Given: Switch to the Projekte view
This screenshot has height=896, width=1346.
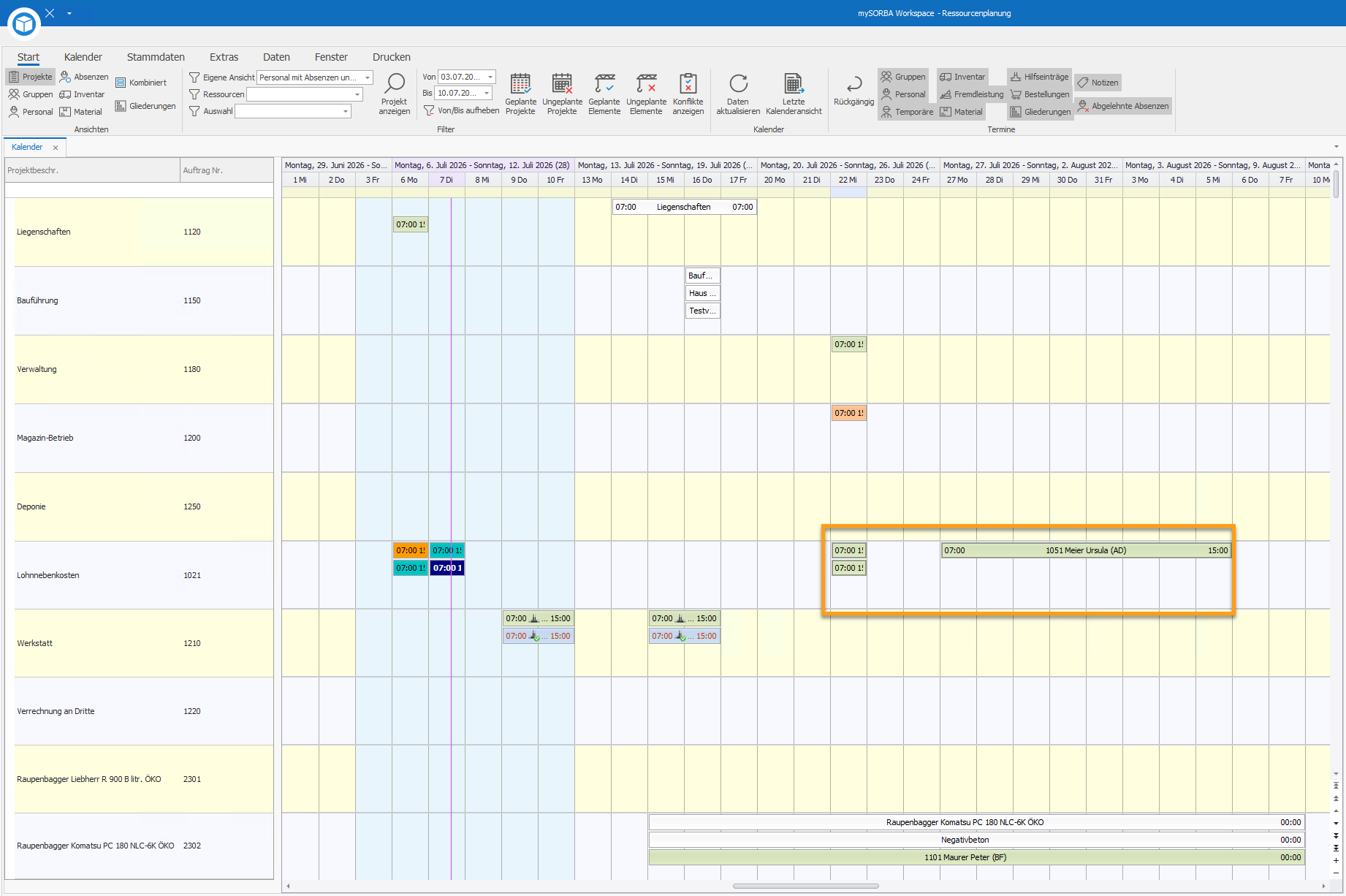Looking at the screenshot, I should [x=30, y=77].
